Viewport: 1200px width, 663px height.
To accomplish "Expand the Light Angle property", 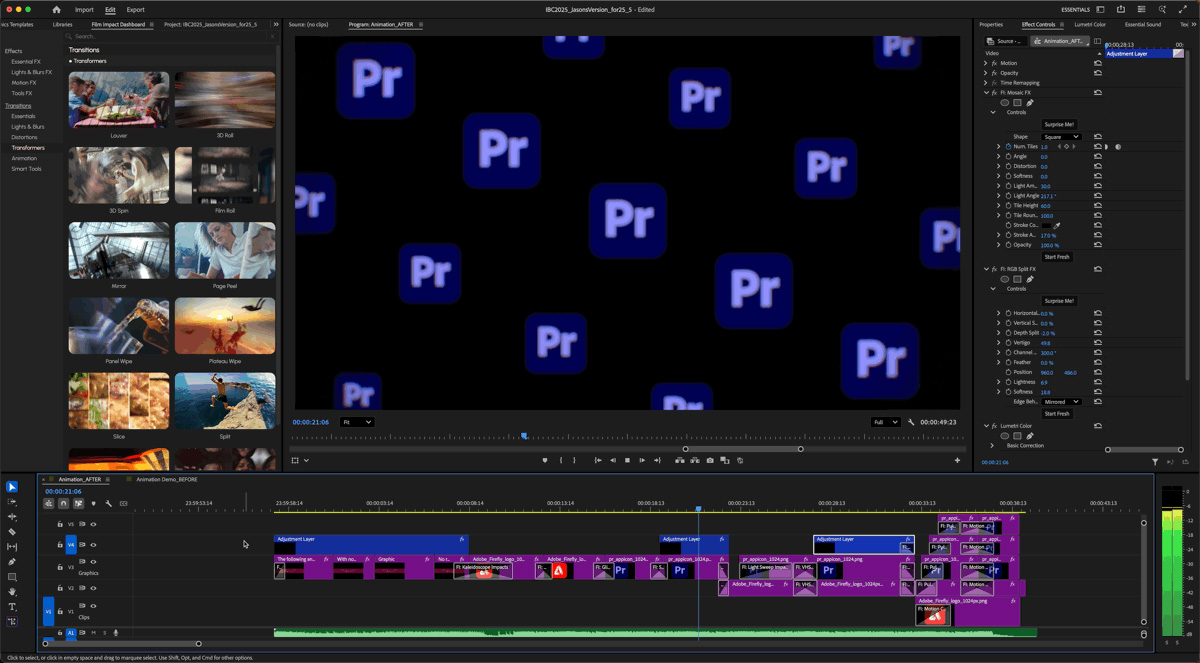I will point(998,196).
